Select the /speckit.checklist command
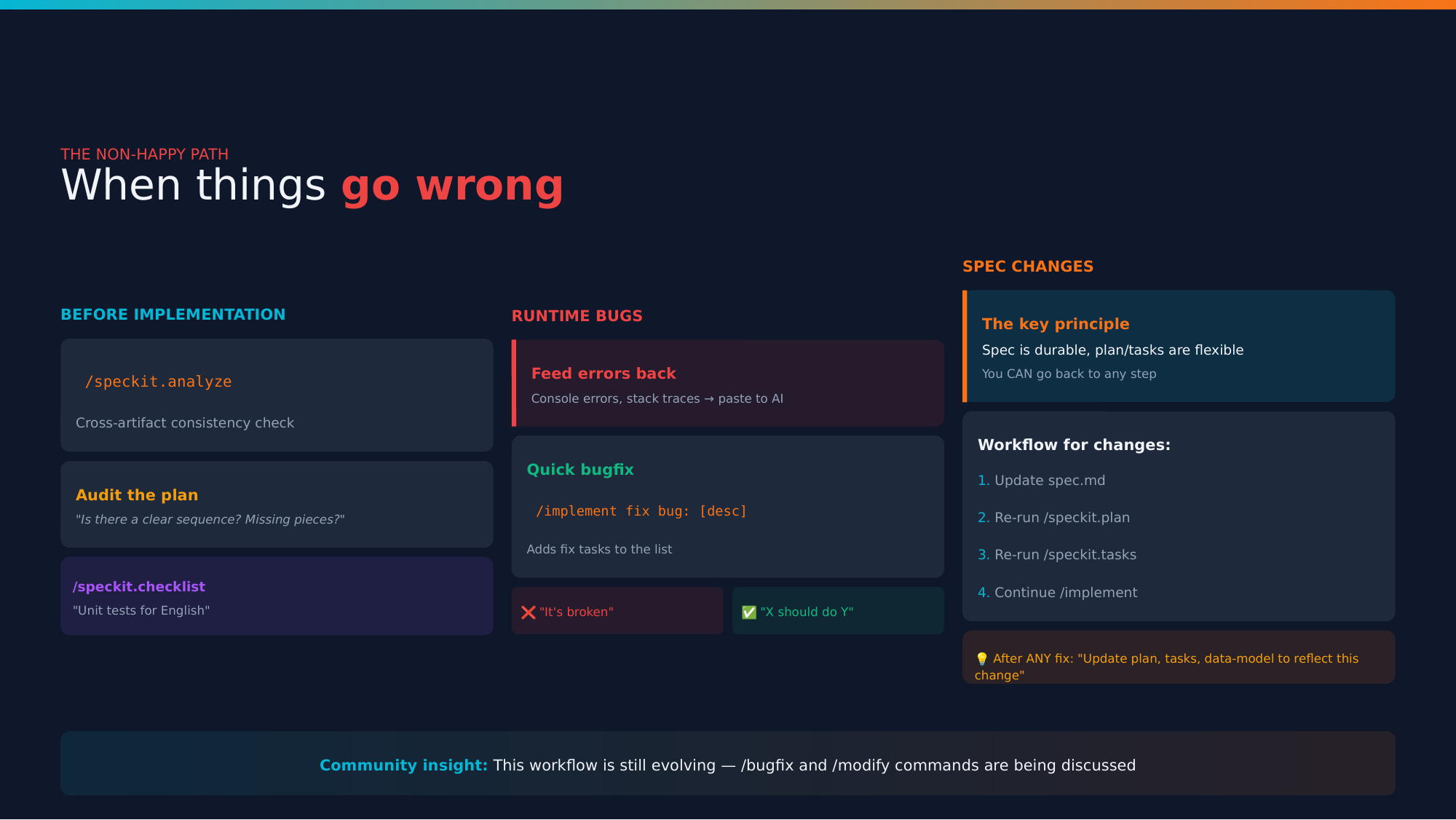Image resolution: width=1456 pixels, height=820 pixels. coord(138,586)
